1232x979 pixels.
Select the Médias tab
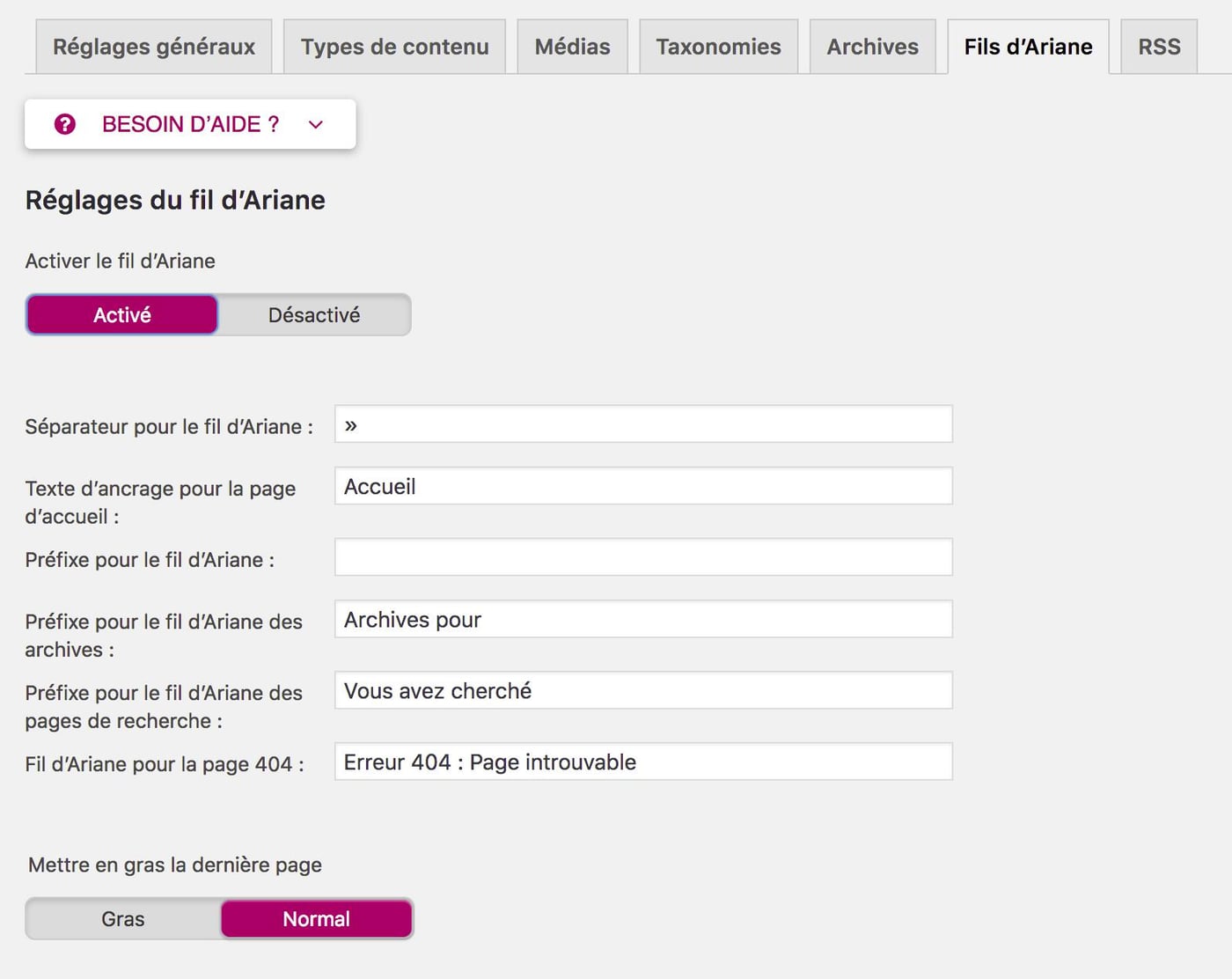click(x=572, y=47)
